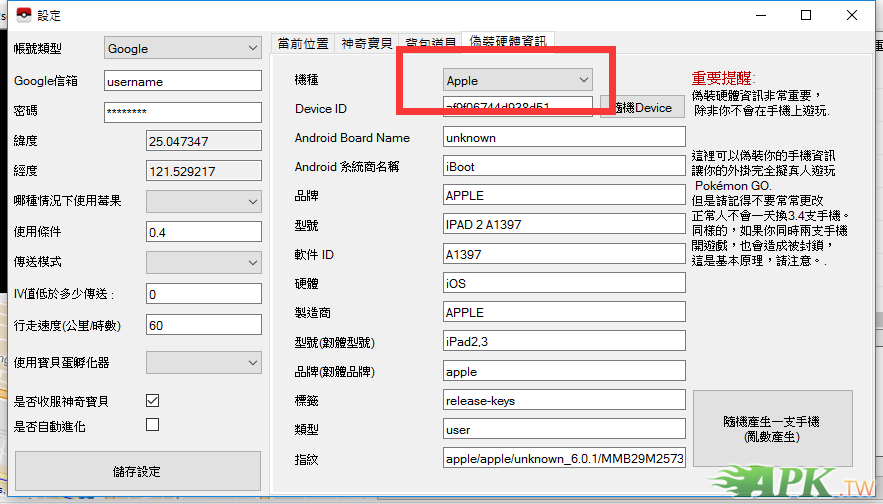Select the 偽裝硬體資訊 tab
The height and width of the screenshot is (504, 883).
pos(508,41)
